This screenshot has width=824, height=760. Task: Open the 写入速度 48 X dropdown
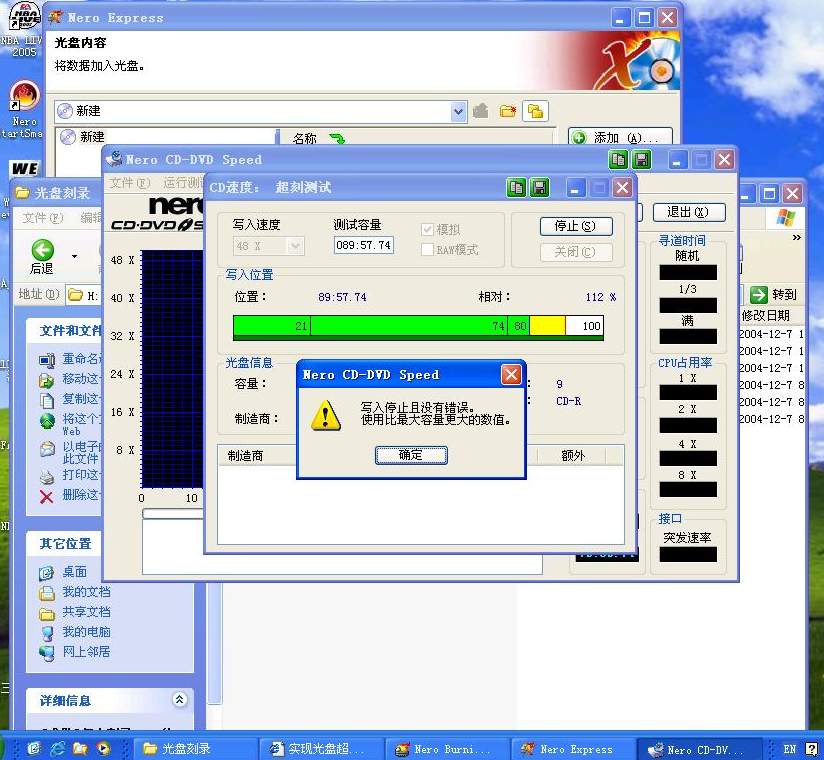click(x=296, y=245)
